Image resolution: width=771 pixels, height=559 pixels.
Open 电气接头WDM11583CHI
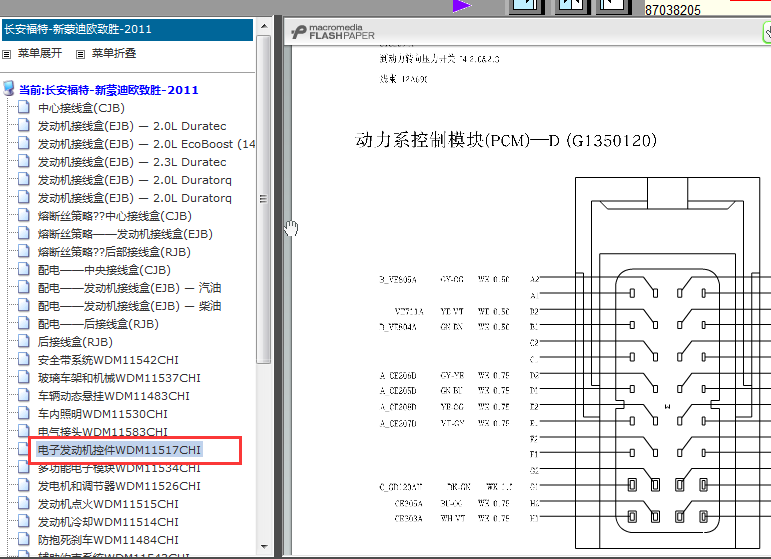pos(103,432)
